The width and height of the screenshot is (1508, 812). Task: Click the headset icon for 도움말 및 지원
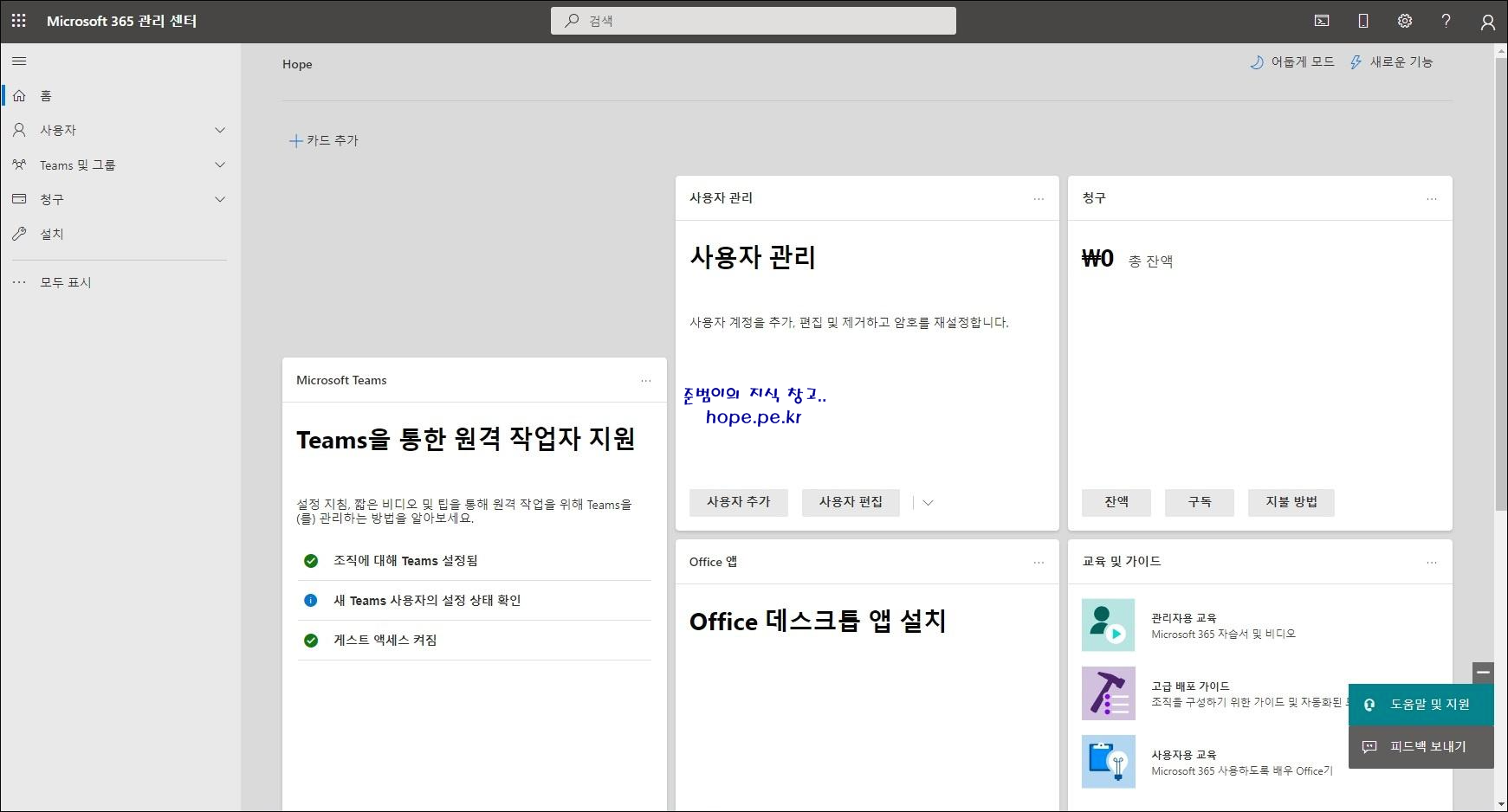[x=1369, y=705]
